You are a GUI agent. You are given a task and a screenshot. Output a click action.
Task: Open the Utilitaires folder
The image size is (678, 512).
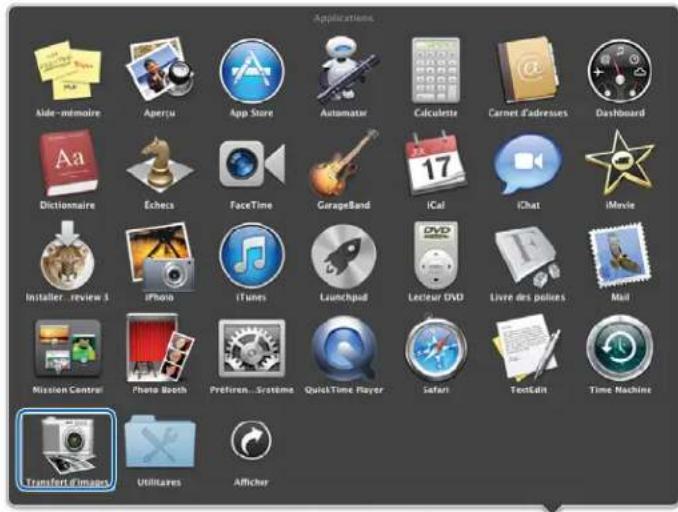160,441
